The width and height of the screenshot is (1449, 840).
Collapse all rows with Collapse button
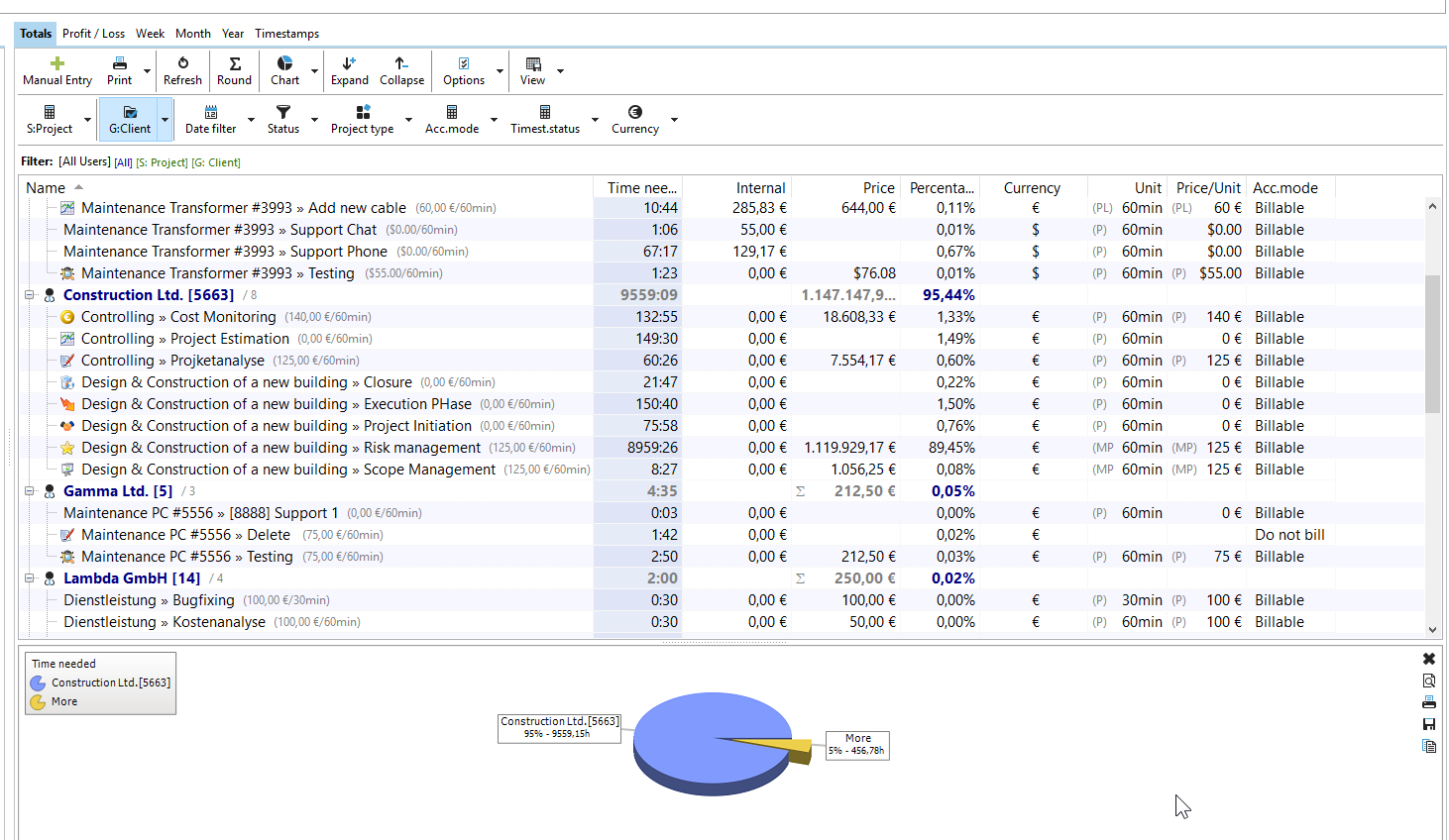(401, 70)
